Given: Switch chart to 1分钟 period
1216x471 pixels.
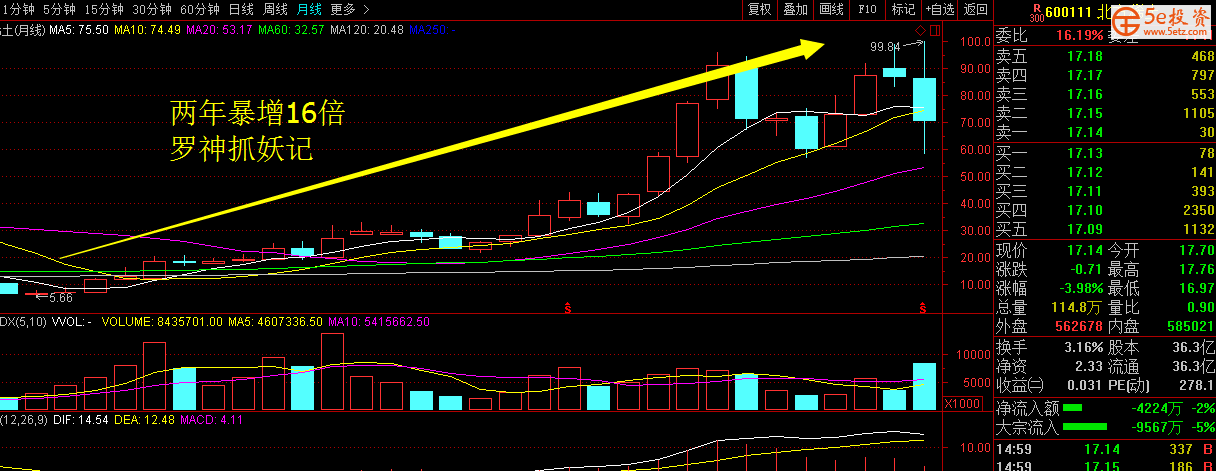Looking at the screenshot, I should (x=19, y=9).
